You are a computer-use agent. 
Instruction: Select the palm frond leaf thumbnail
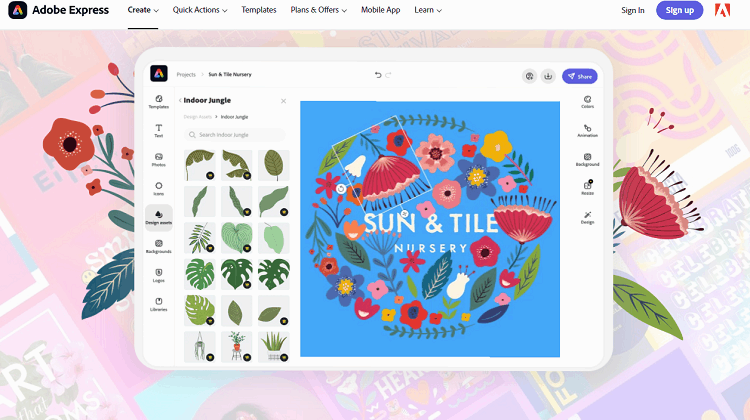click(x=199, y=238)
